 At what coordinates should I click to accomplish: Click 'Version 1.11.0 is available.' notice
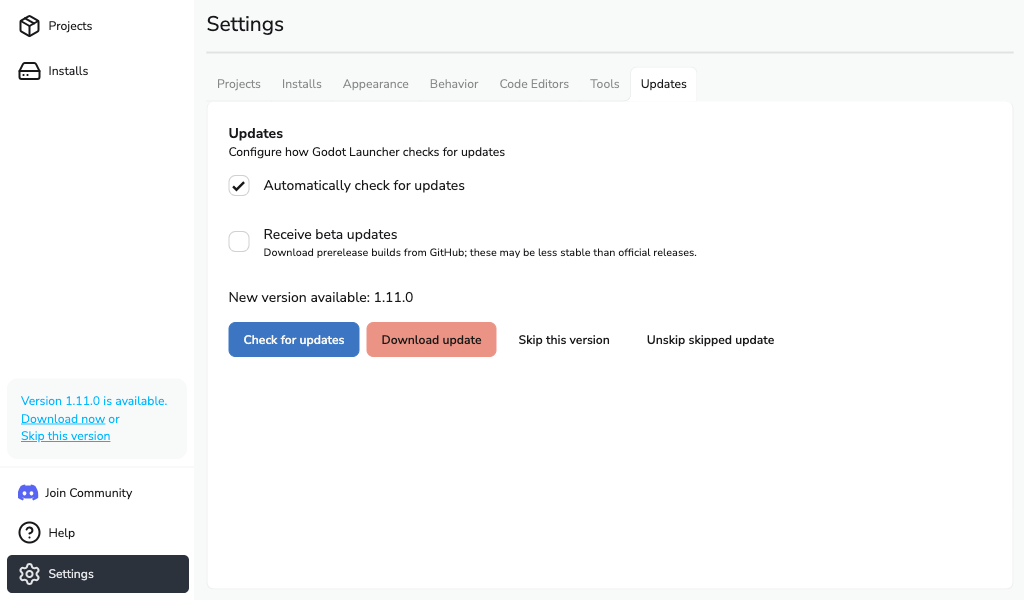click(x=94, y=401)
